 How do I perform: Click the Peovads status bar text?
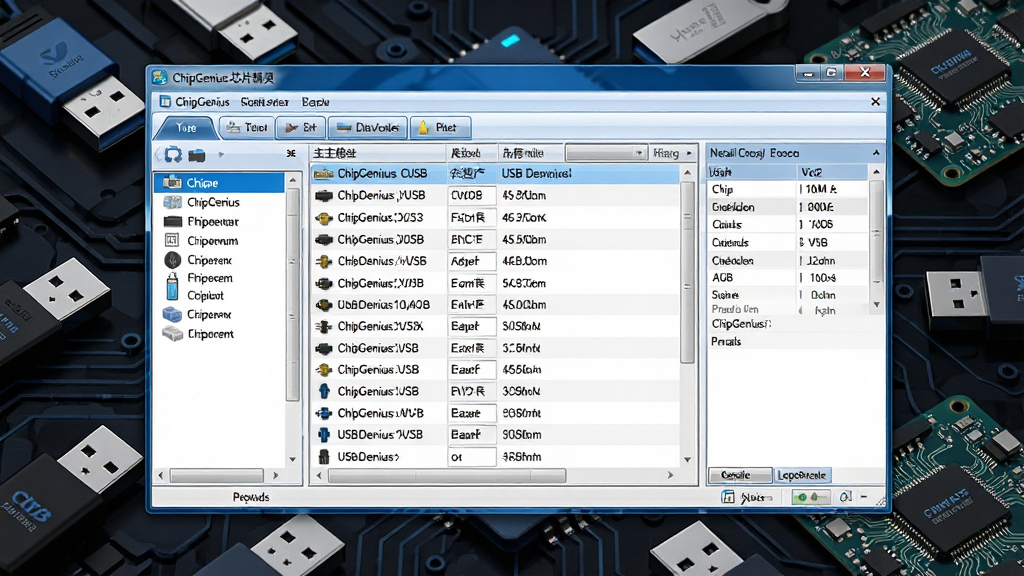(251, 497)
